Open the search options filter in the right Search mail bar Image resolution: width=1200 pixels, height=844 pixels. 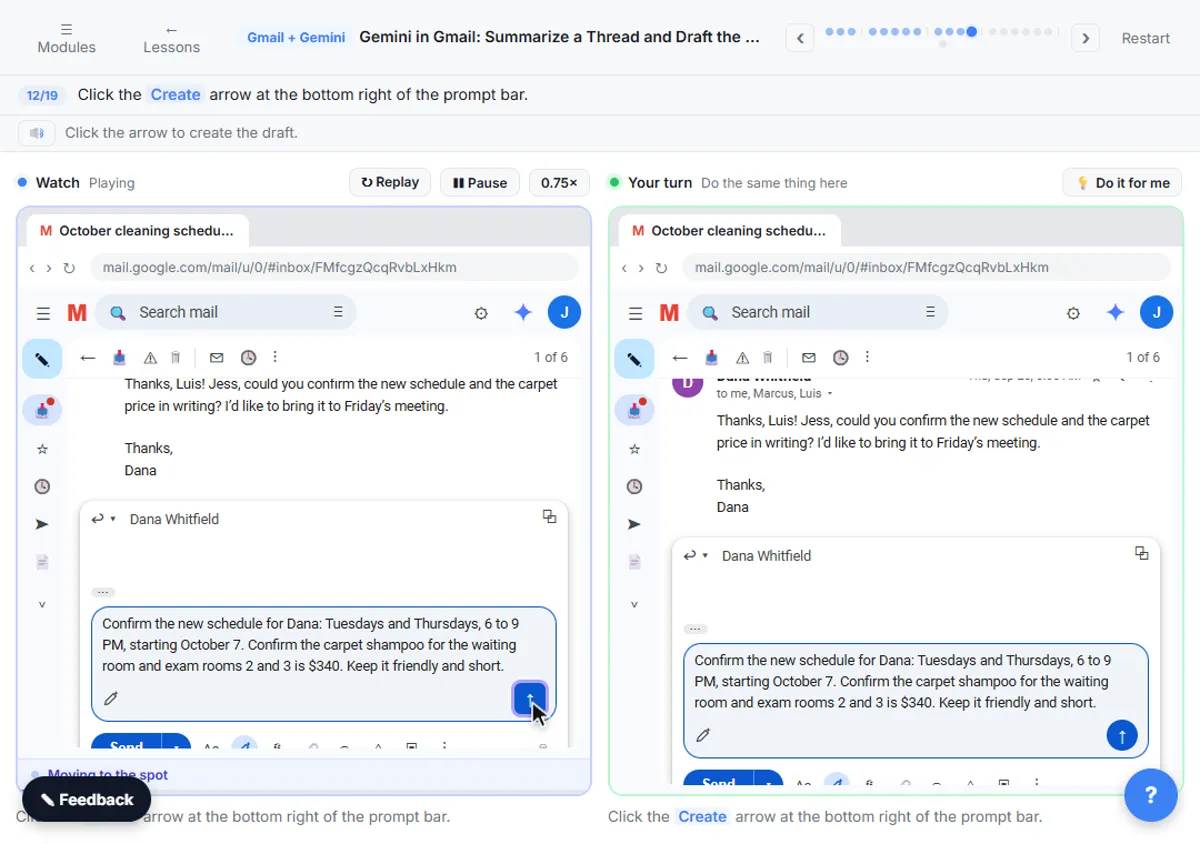(930, 312)
